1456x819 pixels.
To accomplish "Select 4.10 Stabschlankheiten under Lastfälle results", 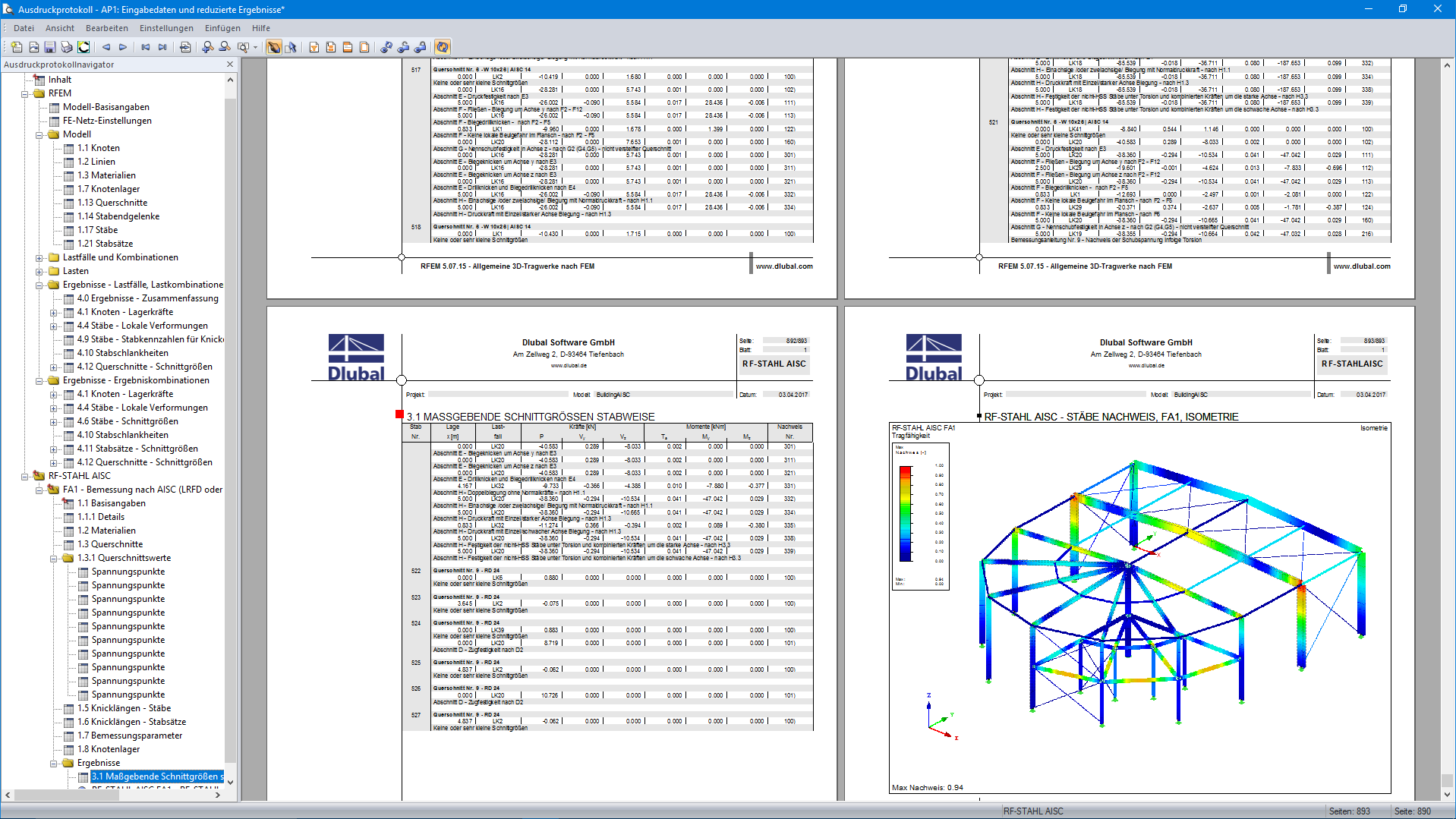I will click(x=123, y=353).
